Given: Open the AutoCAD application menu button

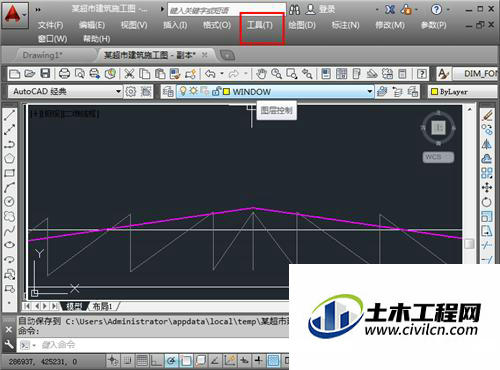Looking at the screenshot, I should coord(14,15).
